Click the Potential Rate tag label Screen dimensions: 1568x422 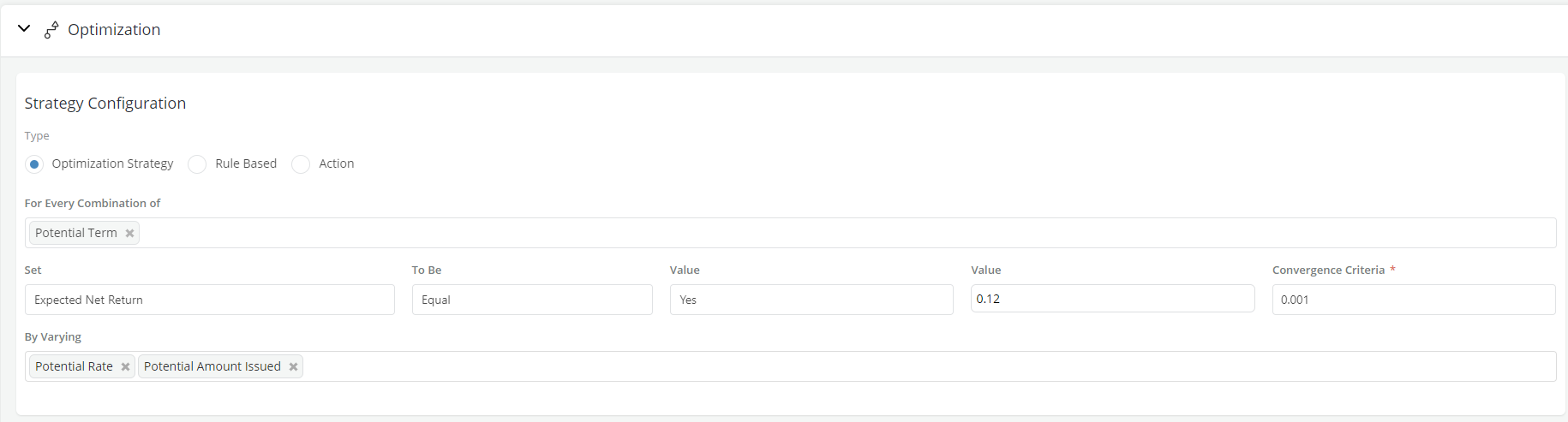(x=74, y=366)
